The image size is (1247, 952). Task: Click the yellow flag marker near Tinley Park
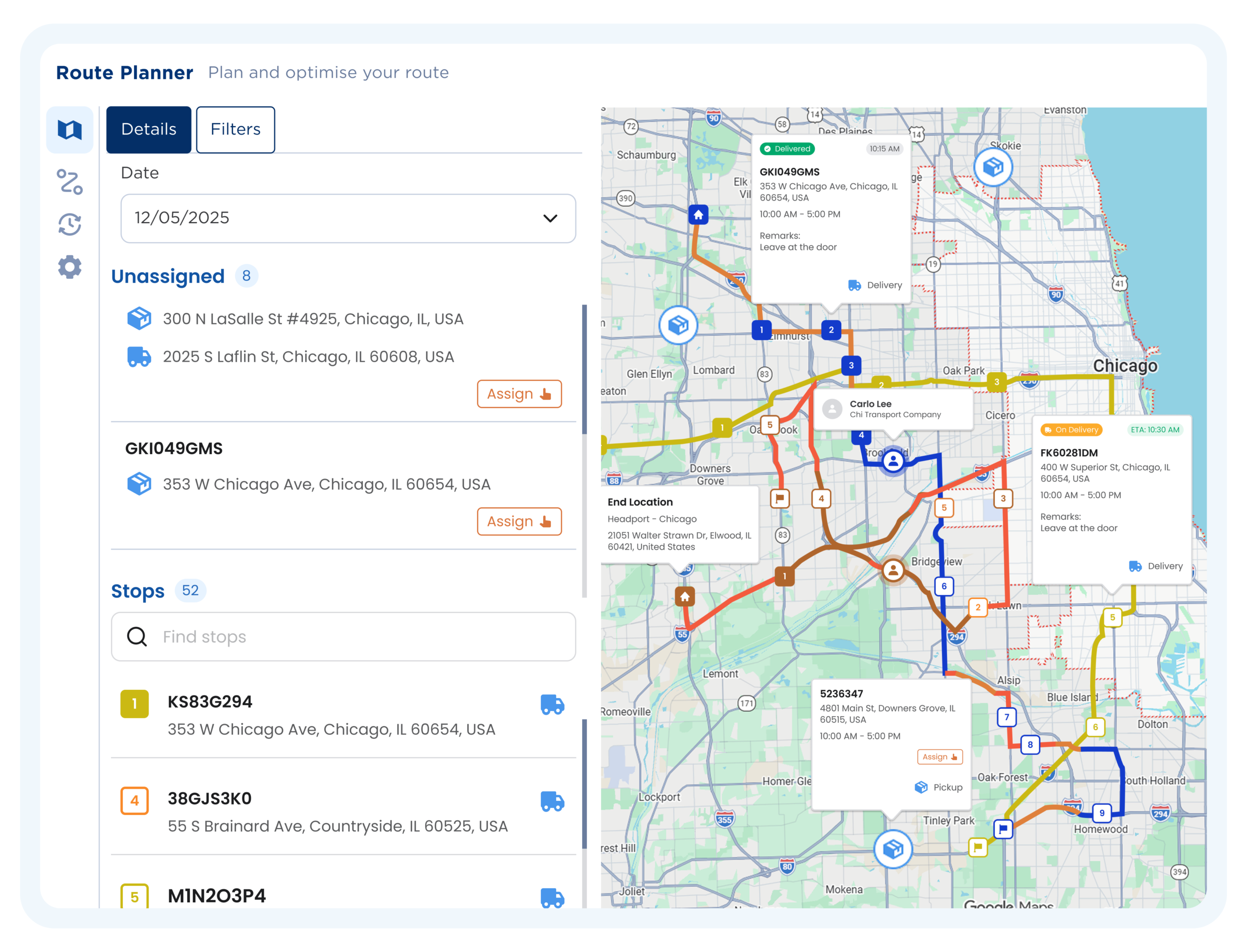[978, 848]
